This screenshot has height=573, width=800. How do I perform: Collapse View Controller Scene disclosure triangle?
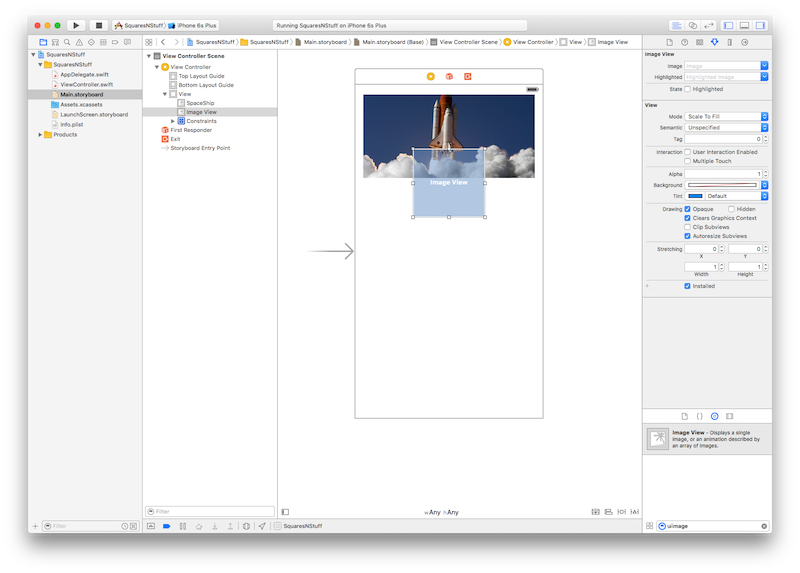click(x=149, y=56)
